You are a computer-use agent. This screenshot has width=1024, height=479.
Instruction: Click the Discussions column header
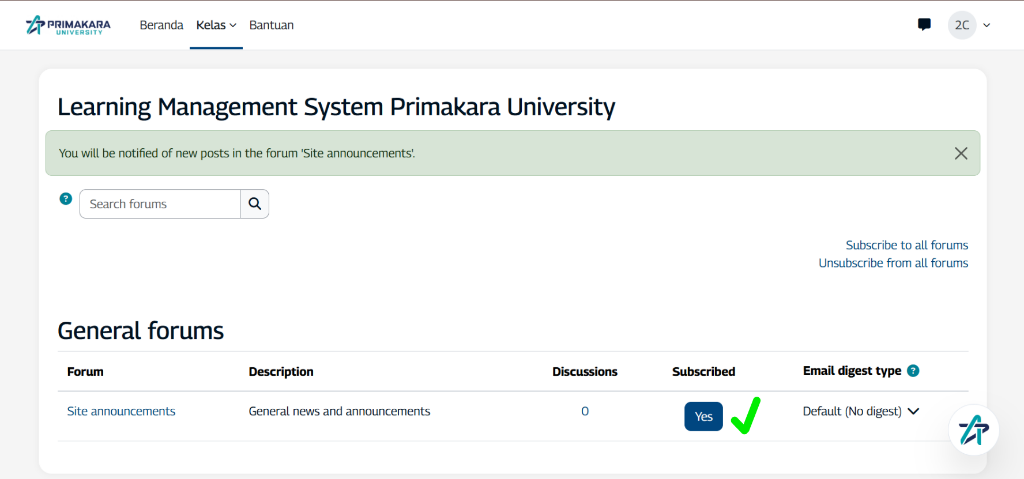click(x=584, y=372)
